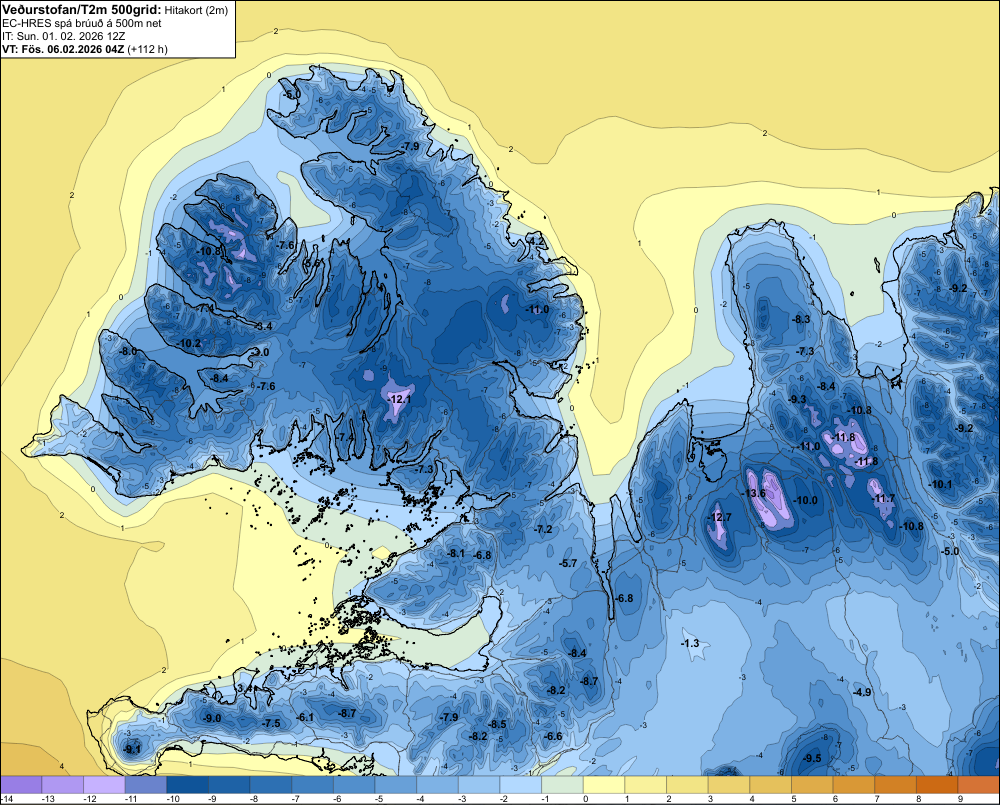This screenshot has width=1000, height=805.
Task: Click the '-4.9' temperature label
Action: pos(862,692)
